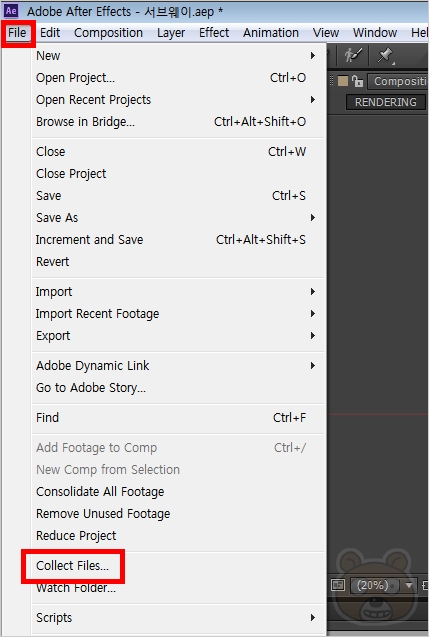
Task: Select the Puppet Pin tool
Action: coord(386,56)
